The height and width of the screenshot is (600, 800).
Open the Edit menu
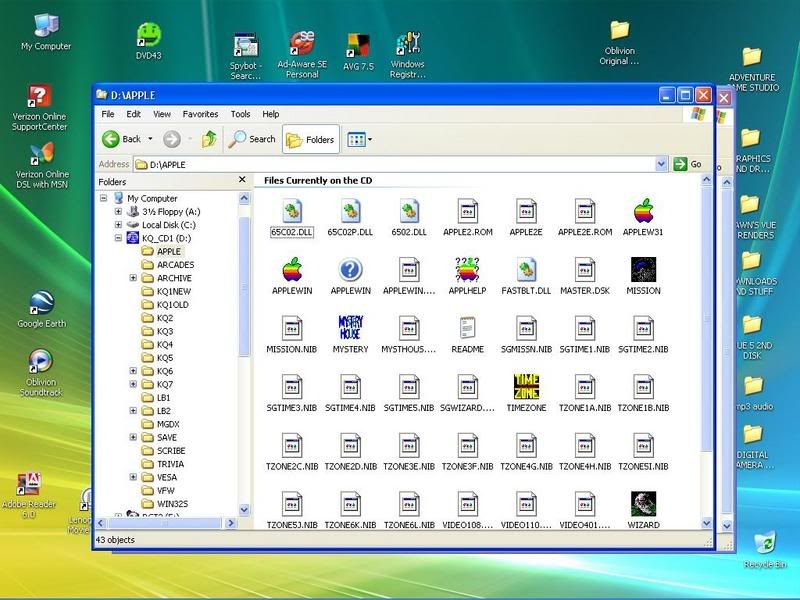coord(134,114)
